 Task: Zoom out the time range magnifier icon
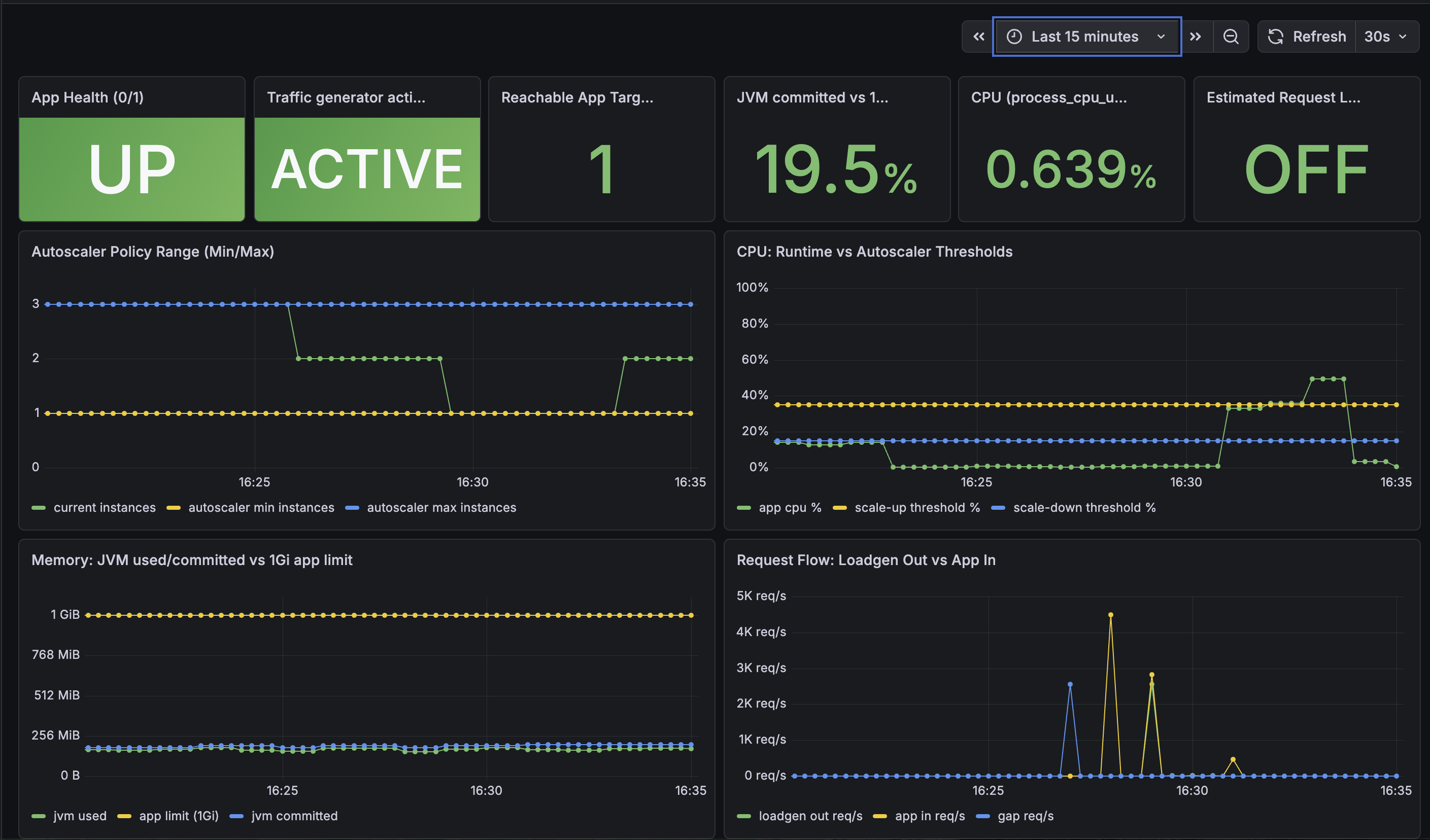tap(1230, 37)
